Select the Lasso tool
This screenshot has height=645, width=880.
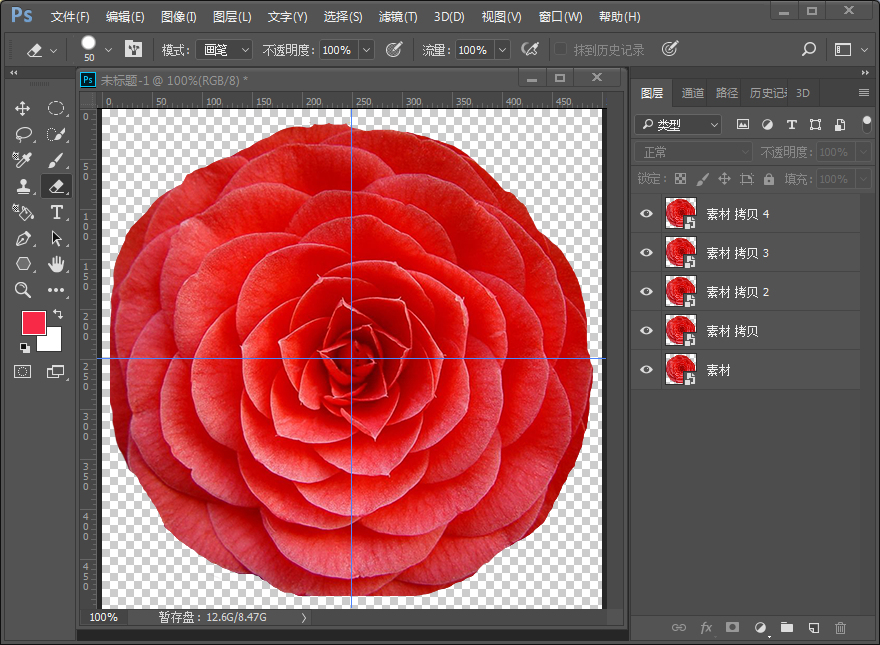tap(22, 134)
